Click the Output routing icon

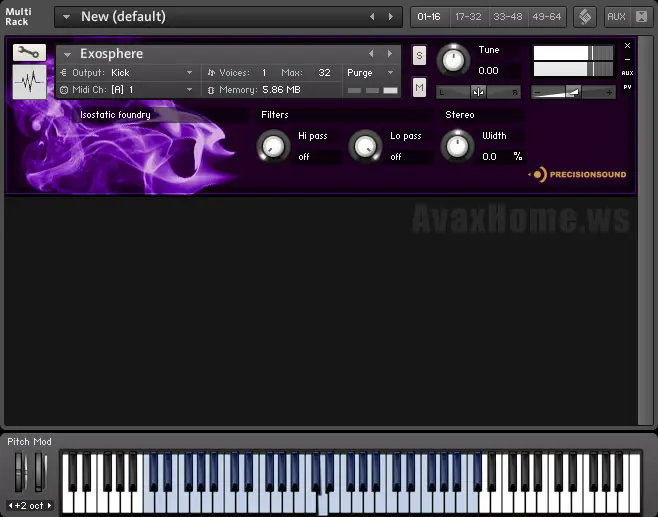64,73
